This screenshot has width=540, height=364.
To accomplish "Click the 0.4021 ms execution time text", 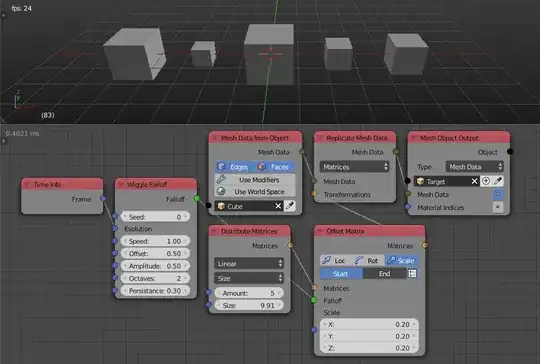I will 22,133.
